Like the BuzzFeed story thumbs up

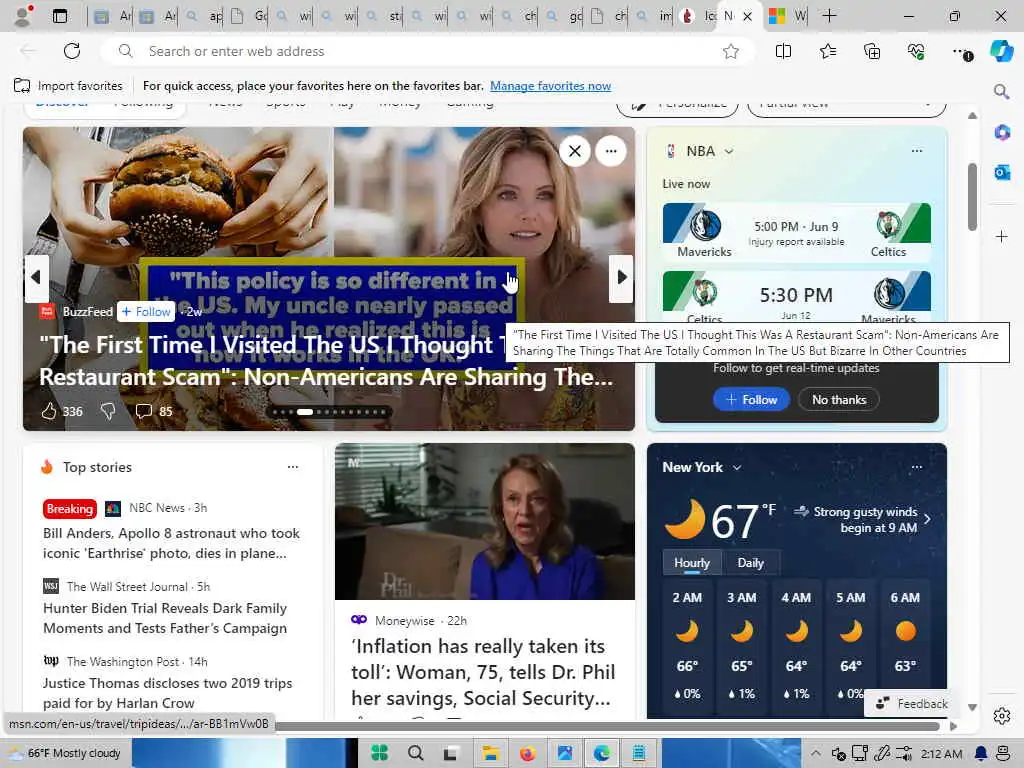coord(49,411)
